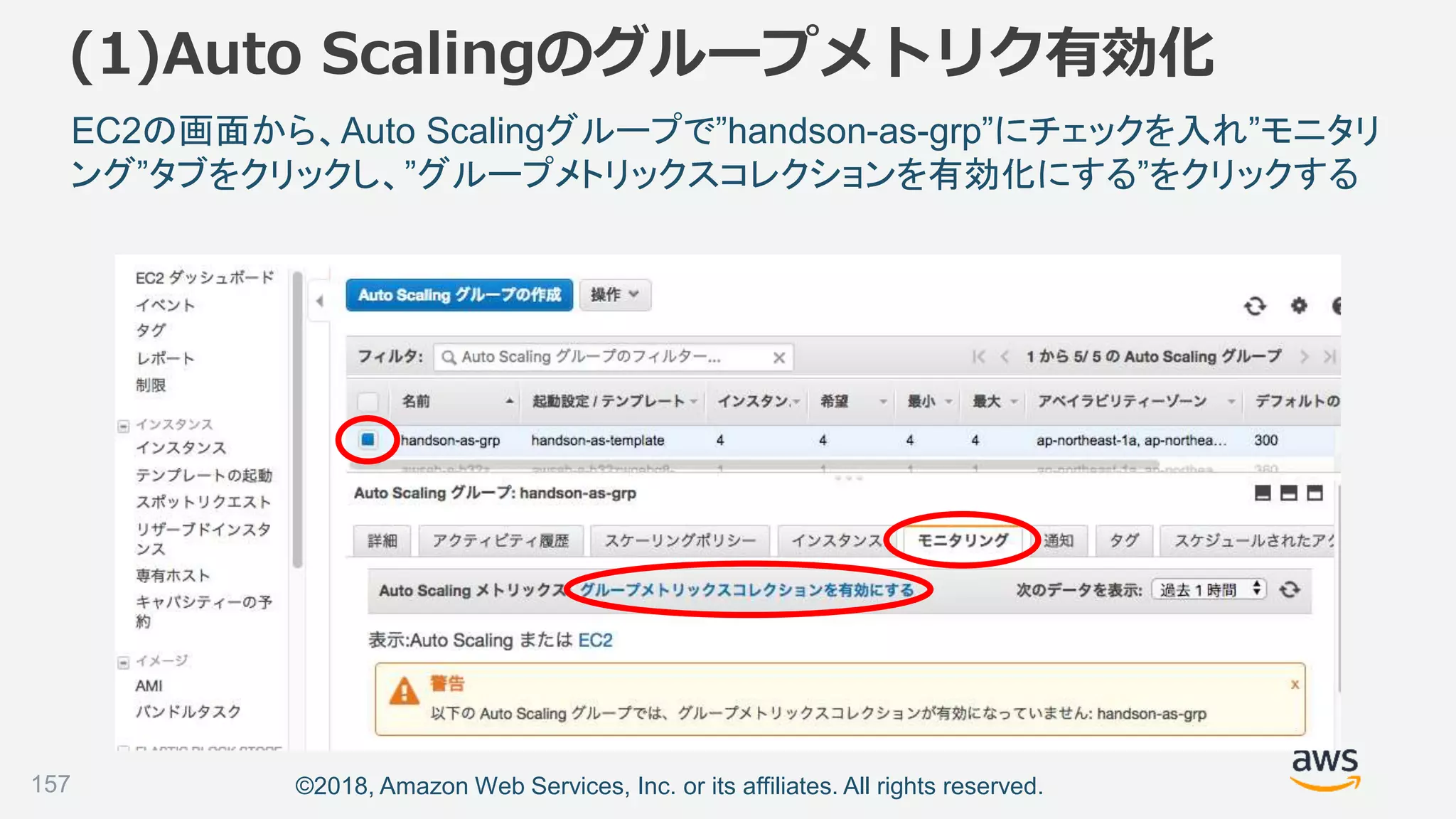The width and height of the screenshot is (1456, 819).
Task: Click the EC2 display link
Action: (x=595, y=641)
